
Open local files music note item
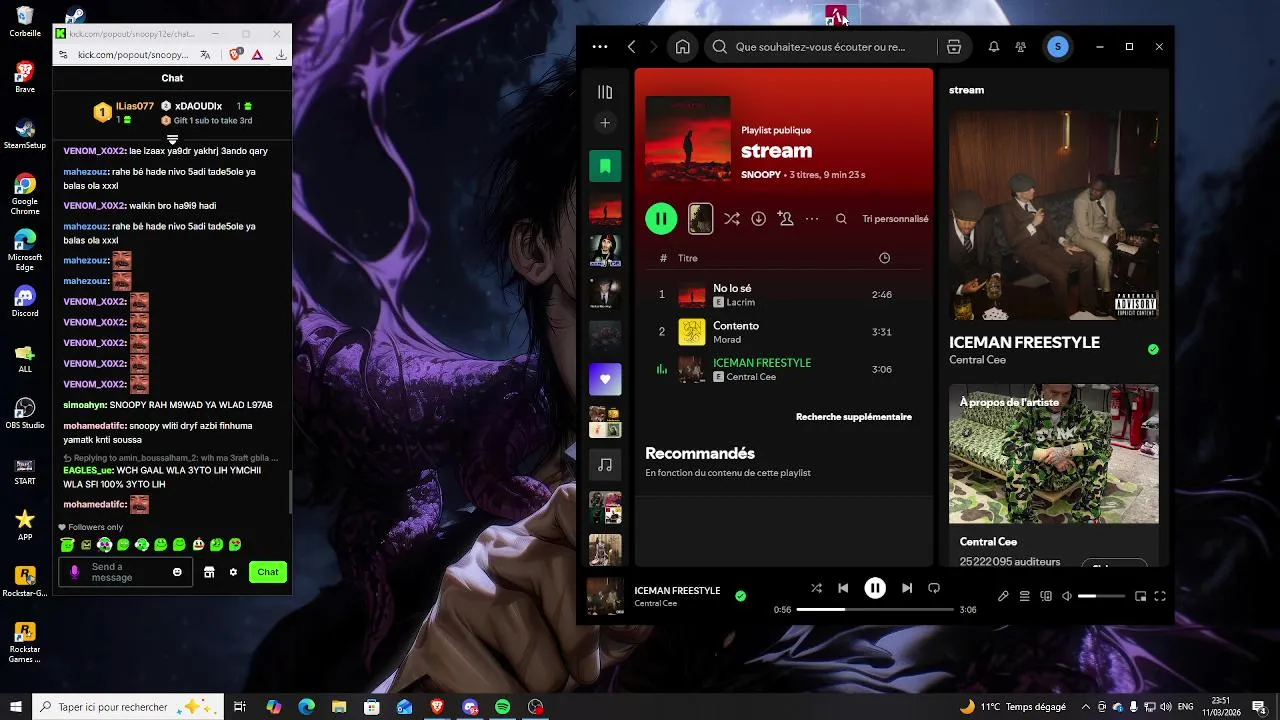point(605,465)
